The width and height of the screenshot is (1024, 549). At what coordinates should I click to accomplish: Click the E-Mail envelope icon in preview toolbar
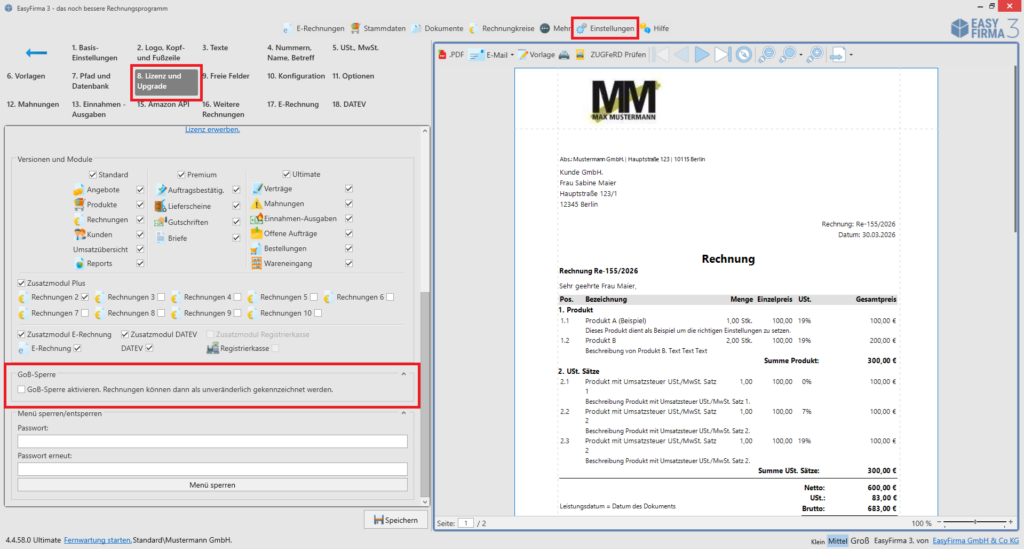(x=476, y=55)
